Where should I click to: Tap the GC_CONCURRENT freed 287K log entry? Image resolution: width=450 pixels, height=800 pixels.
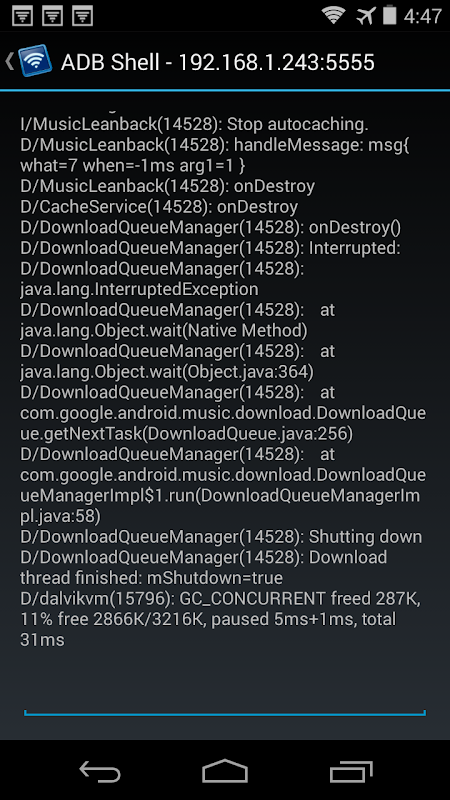pyautogui.click(x=220, y=619)
